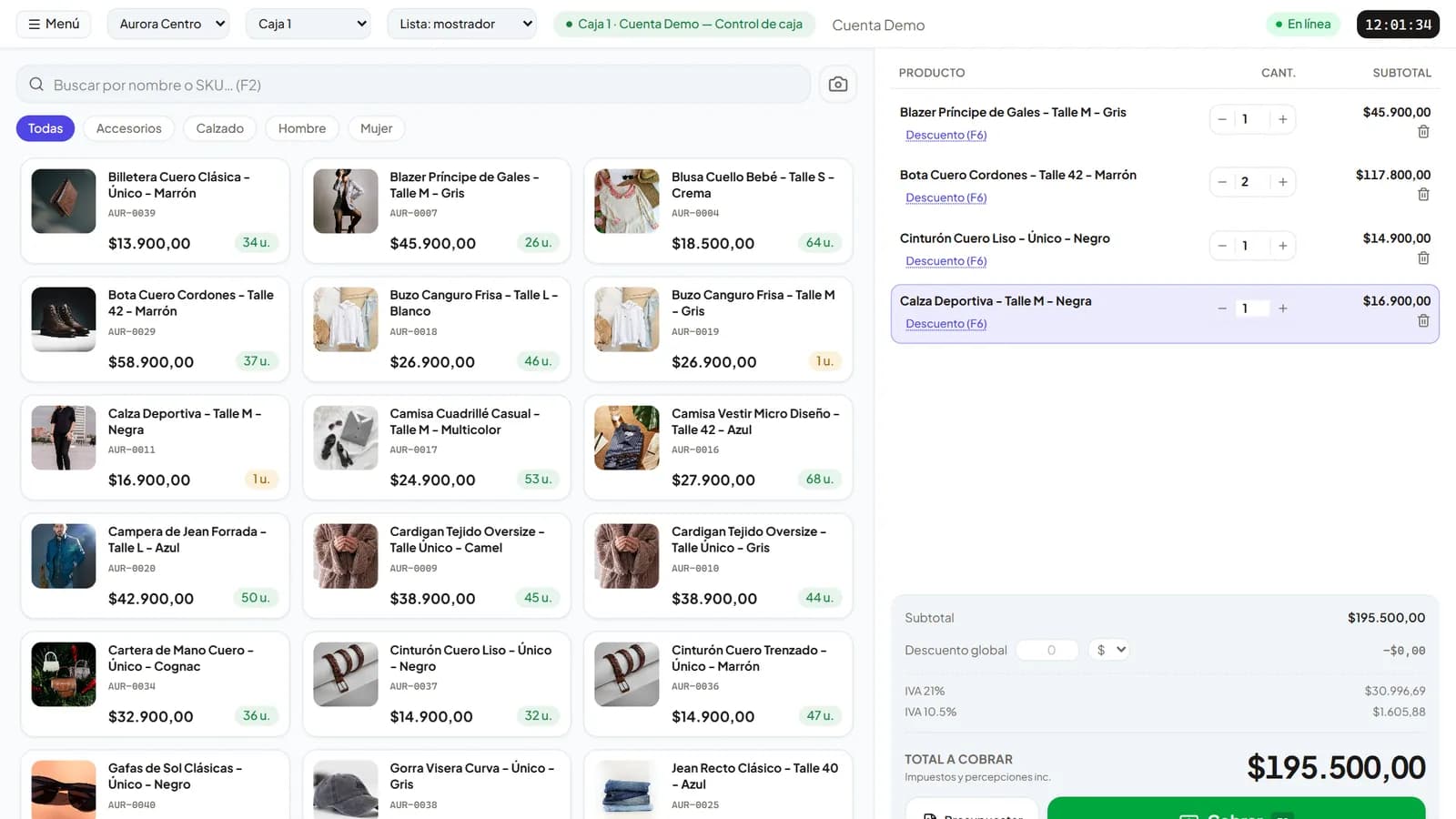
Task: Increase Bota Cuero Cordones quantity
Action: click(1282, 182)
